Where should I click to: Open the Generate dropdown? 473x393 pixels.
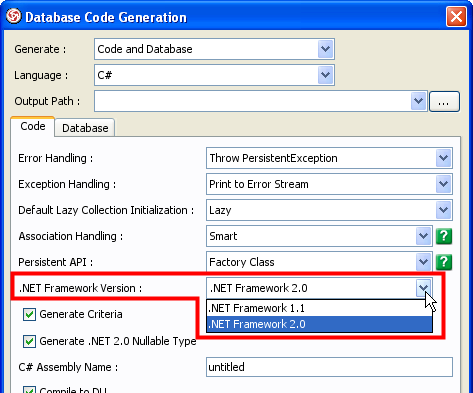pyautogui.click(x=325, y=49)
